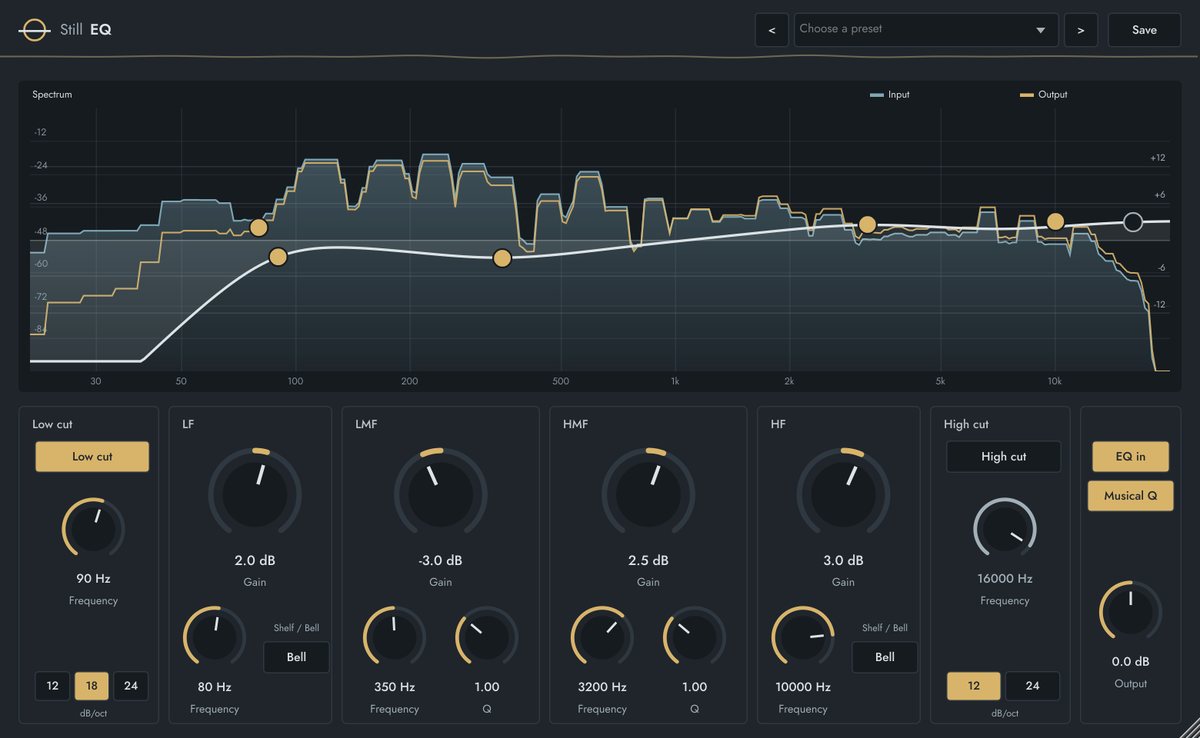The image size is (1200, 738).
Task: Click the HMF band node on curve
Action: [x=867, y=225]
